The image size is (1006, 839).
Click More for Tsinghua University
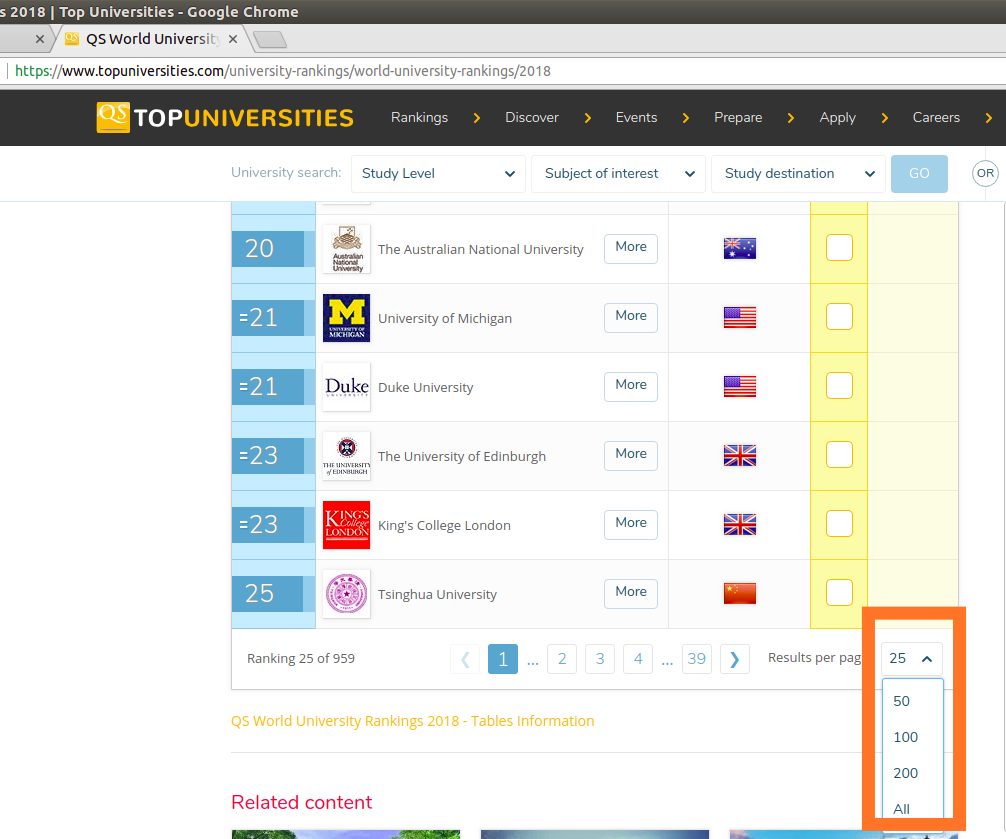tap(631, 593)
